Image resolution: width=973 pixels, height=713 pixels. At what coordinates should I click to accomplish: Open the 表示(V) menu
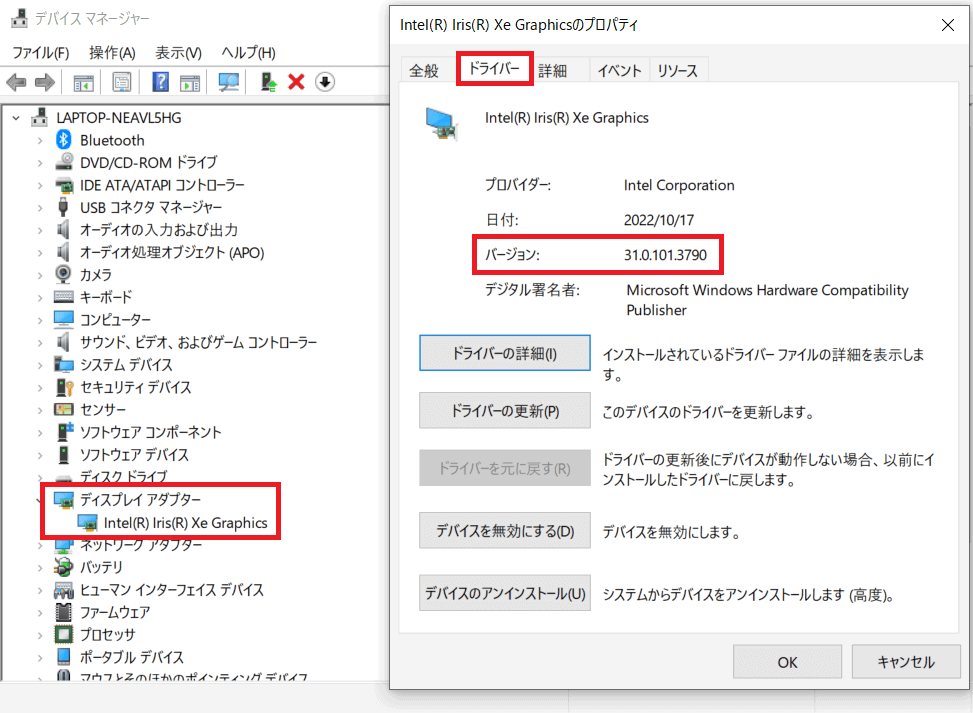(179, 53)
